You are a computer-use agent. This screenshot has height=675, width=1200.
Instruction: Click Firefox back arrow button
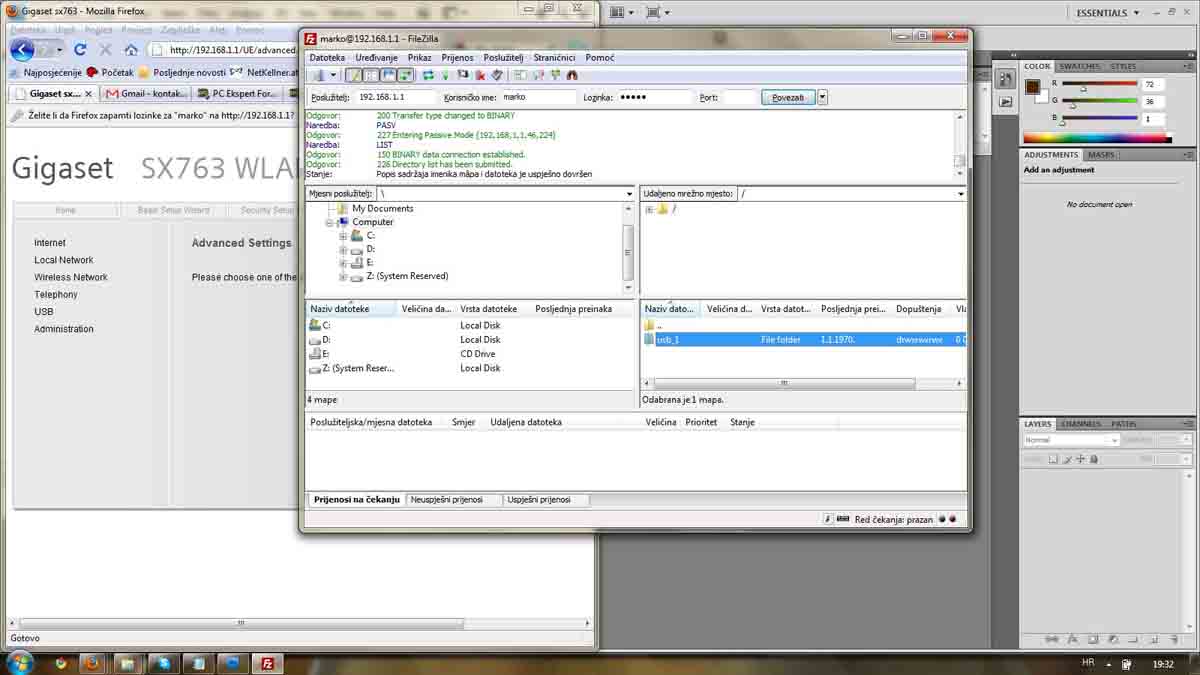point(22,49)
